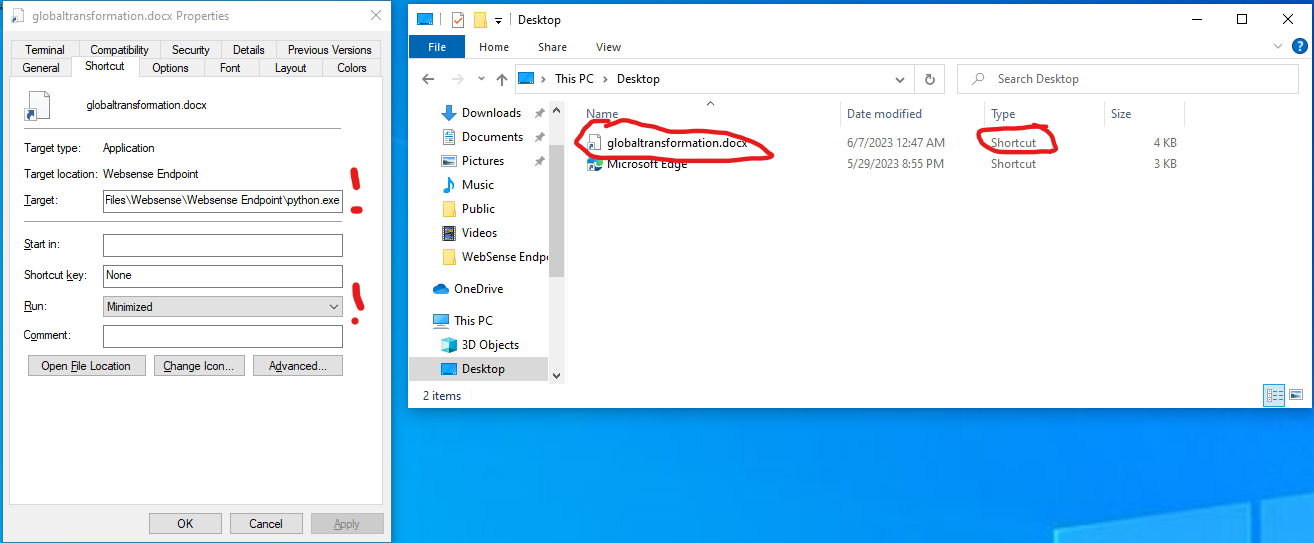Image resolution: width=1314 pixels, height=543 pixels.
Task: Open the Customize Quick Access Toolbar arrow
Action: coord(498,20)
